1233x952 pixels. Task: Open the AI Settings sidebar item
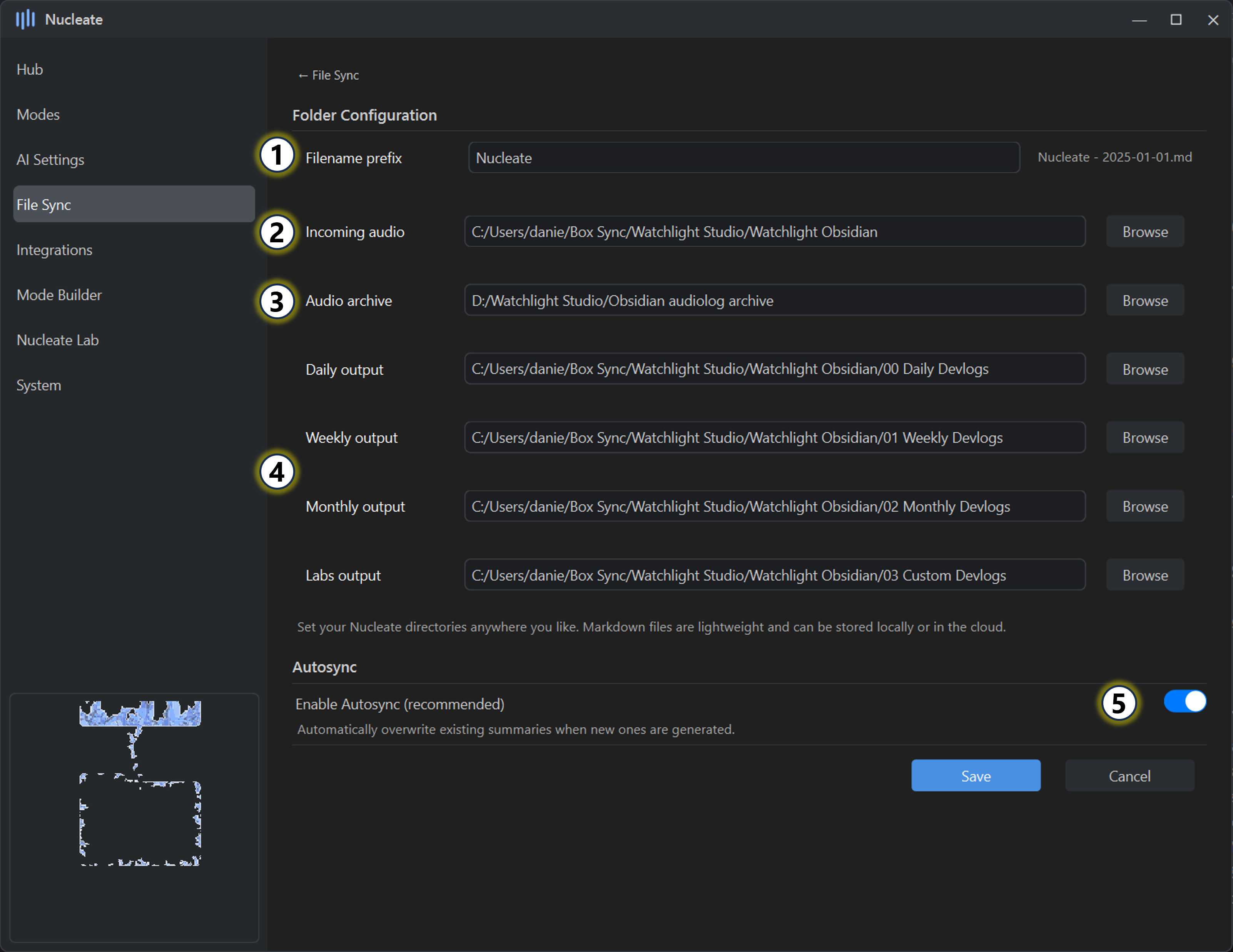click(50, 160)
